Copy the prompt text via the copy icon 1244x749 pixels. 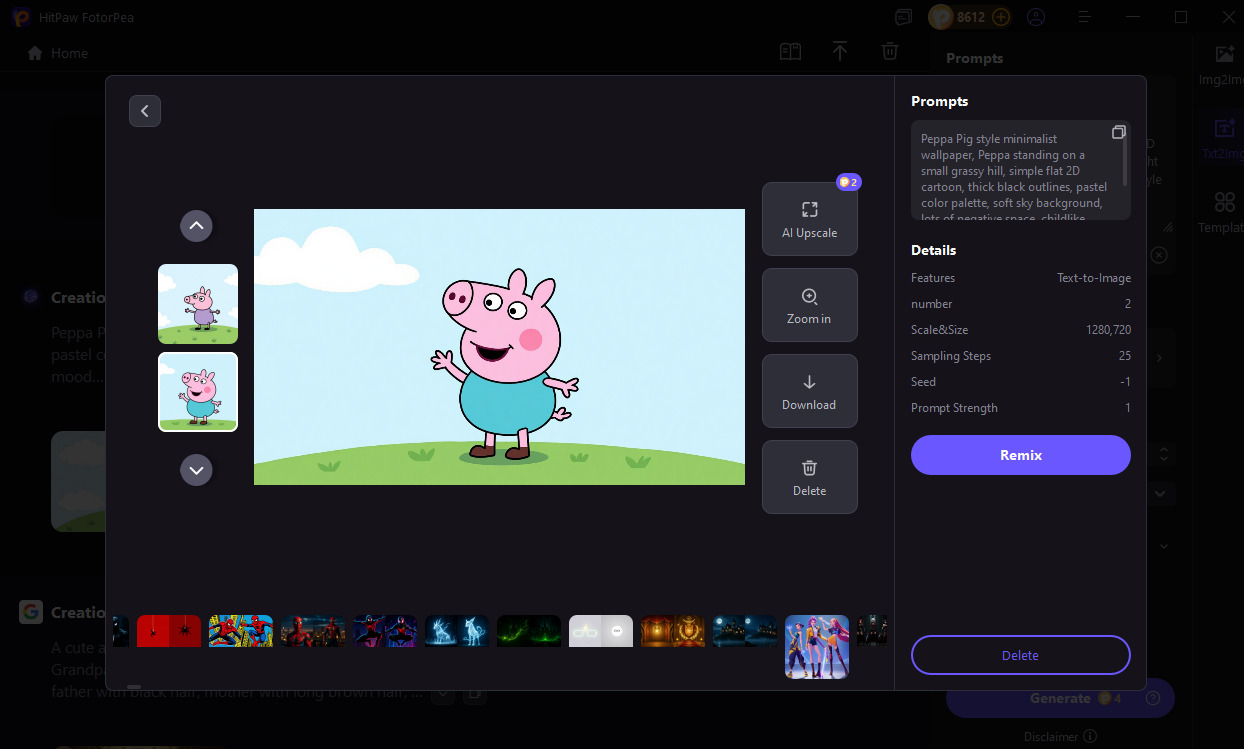[1119, 131]
